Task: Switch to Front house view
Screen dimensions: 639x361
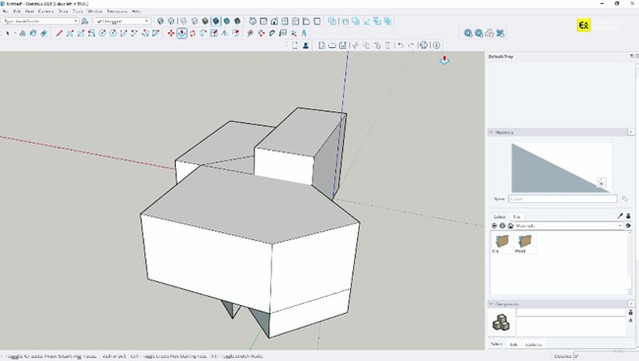Action: pos(274,21)
